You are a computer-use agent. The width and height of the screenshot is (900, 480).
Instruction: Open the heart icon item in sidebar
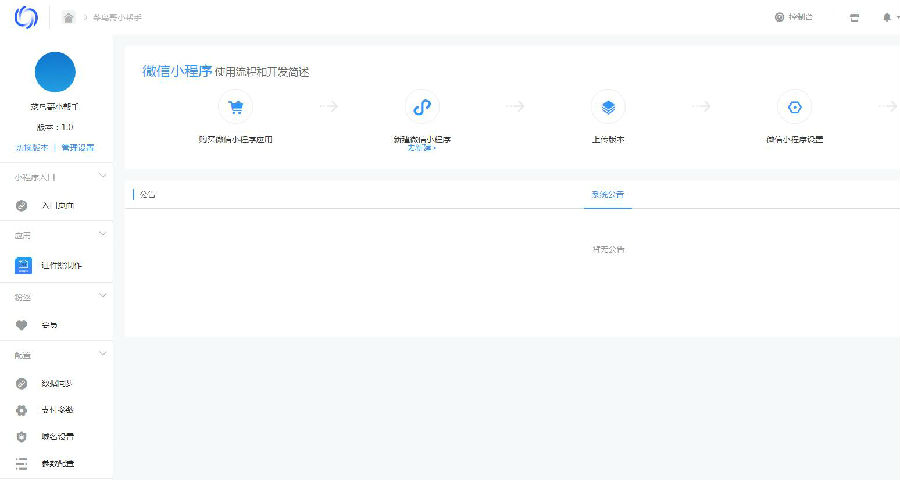[22, 325]
